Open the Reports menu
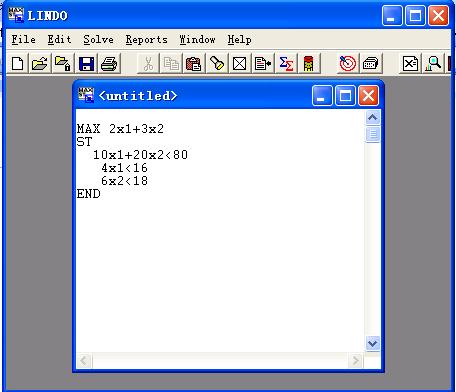The width and height of the screenshot is (456, 392). (146, 40)
